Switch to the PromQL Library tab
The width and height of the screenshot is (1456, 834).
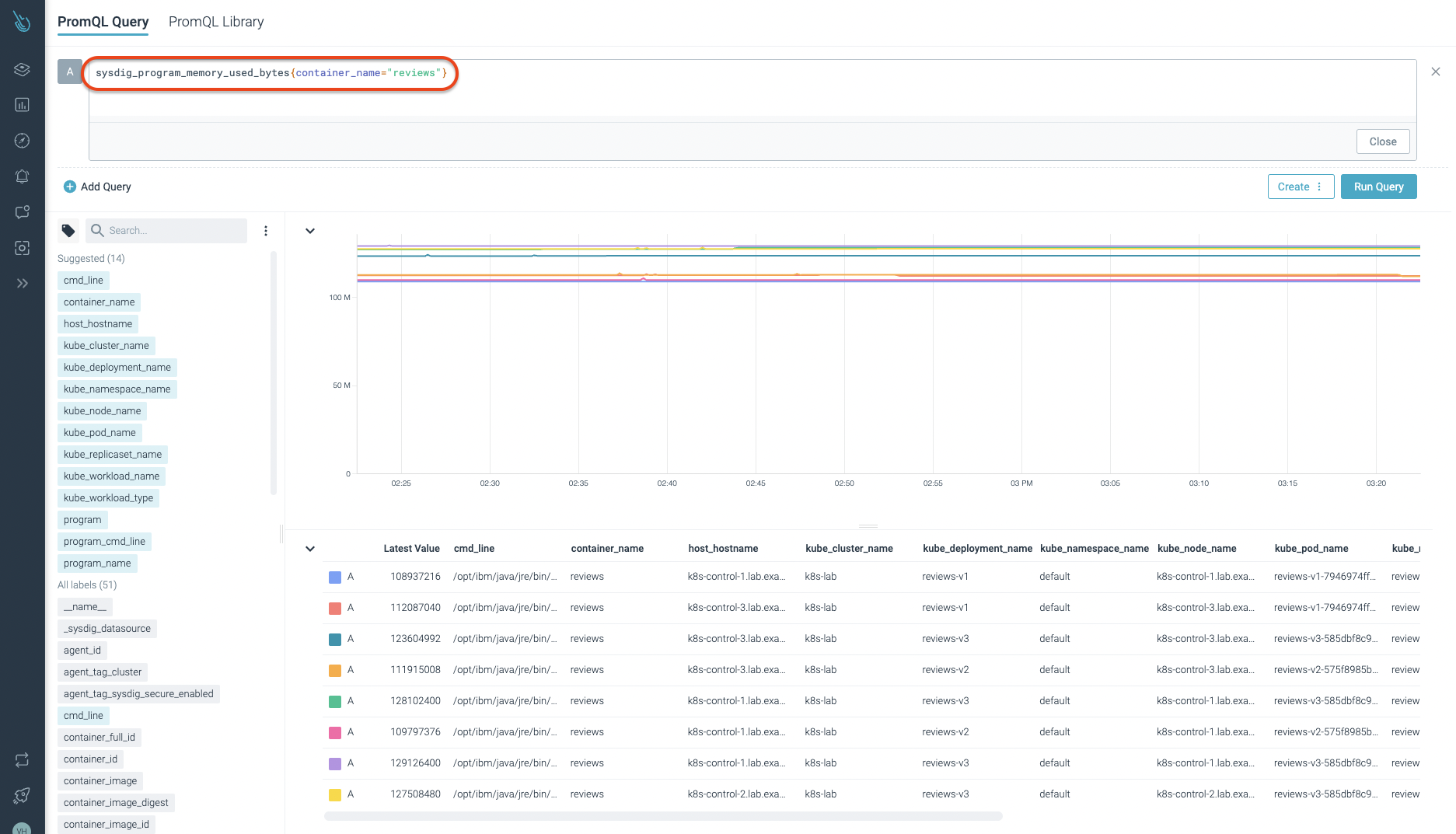[216, 22]
